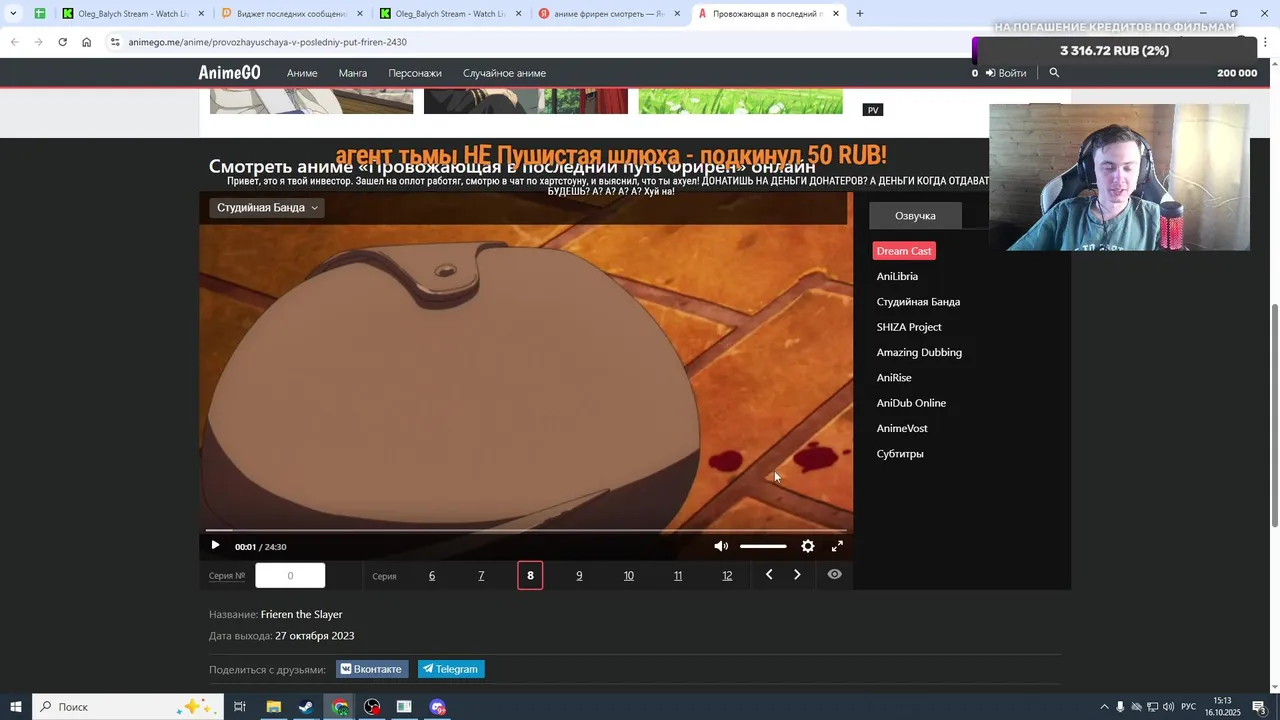Mute the video player sound

pyautogui.click(x=721, y=546)
